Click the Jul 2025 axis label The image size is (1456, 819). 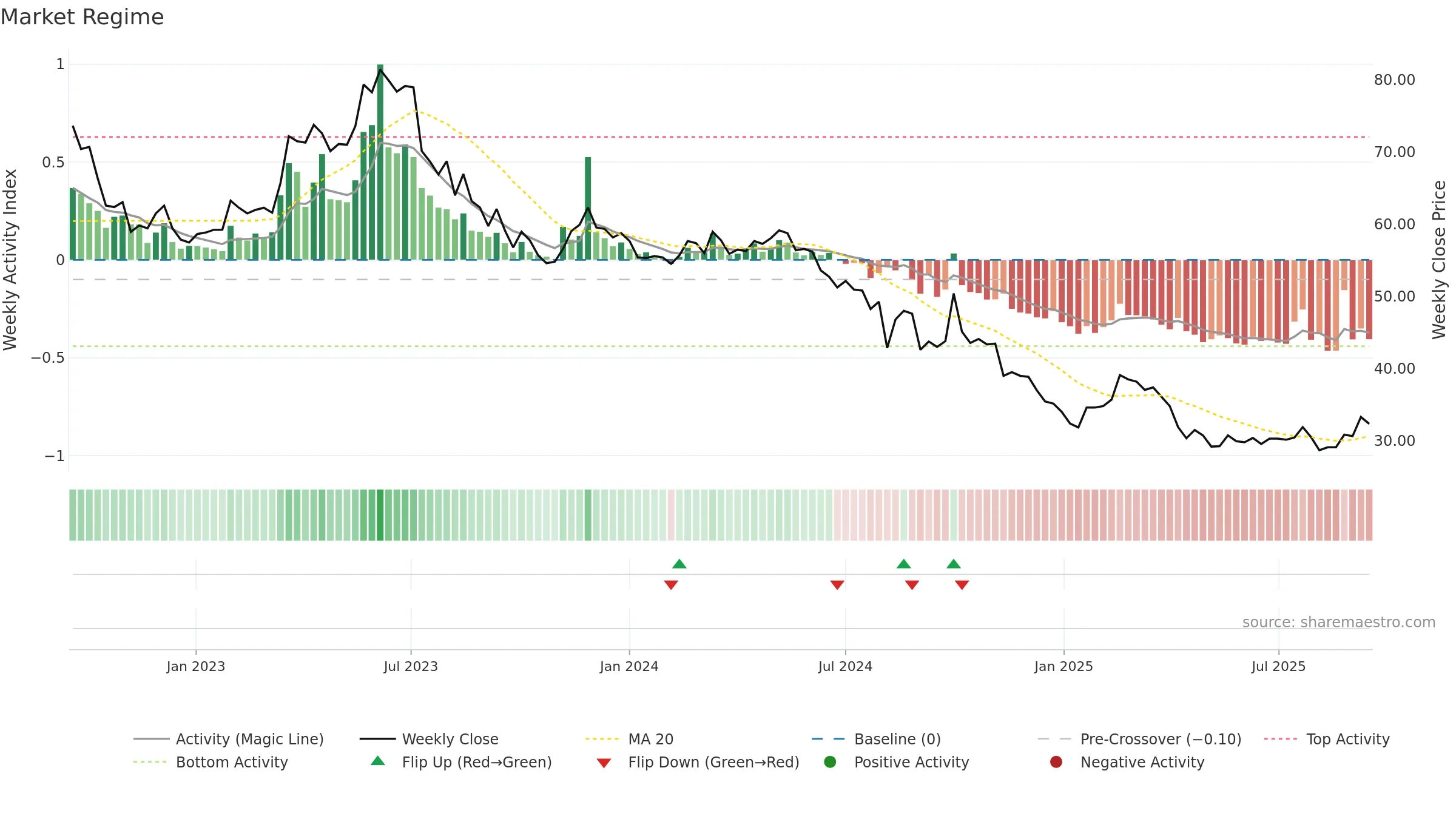[1278, 666]
